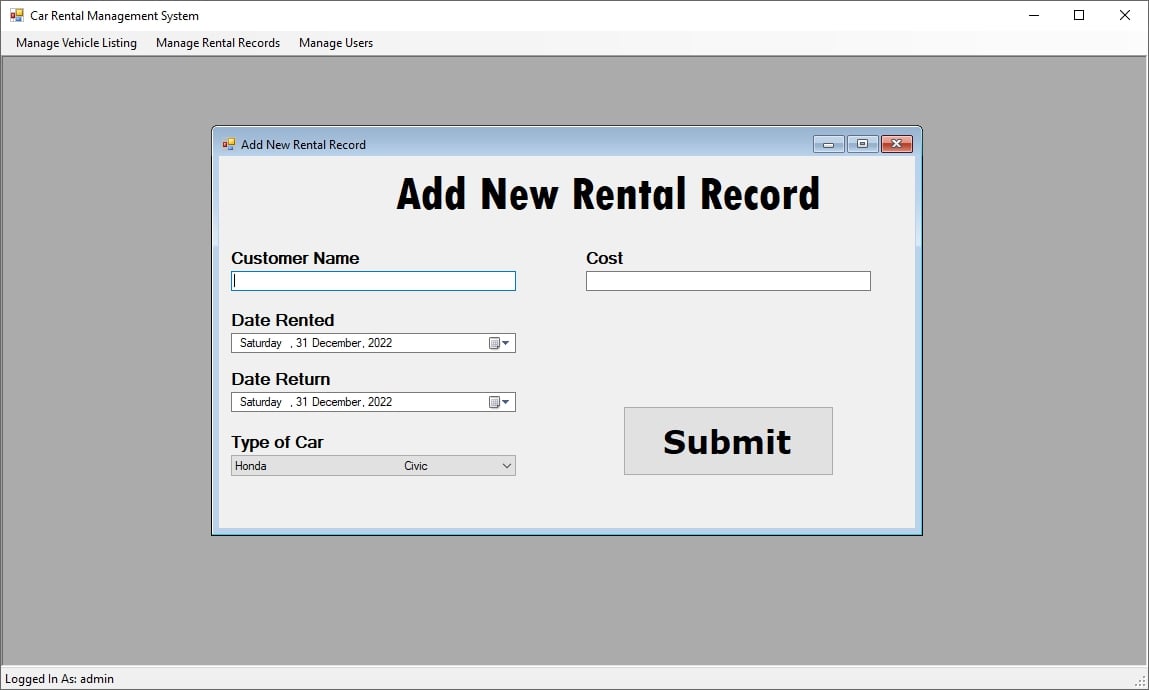
Task: Click the 'Logged In As: admin' status text
Action: click(x=59, y=679)
